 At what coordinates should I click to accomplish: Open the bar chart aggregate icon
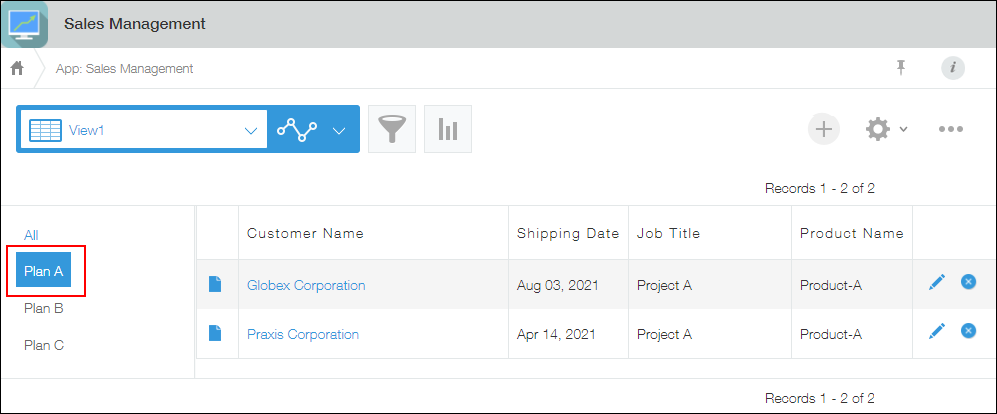click(448, 129)
